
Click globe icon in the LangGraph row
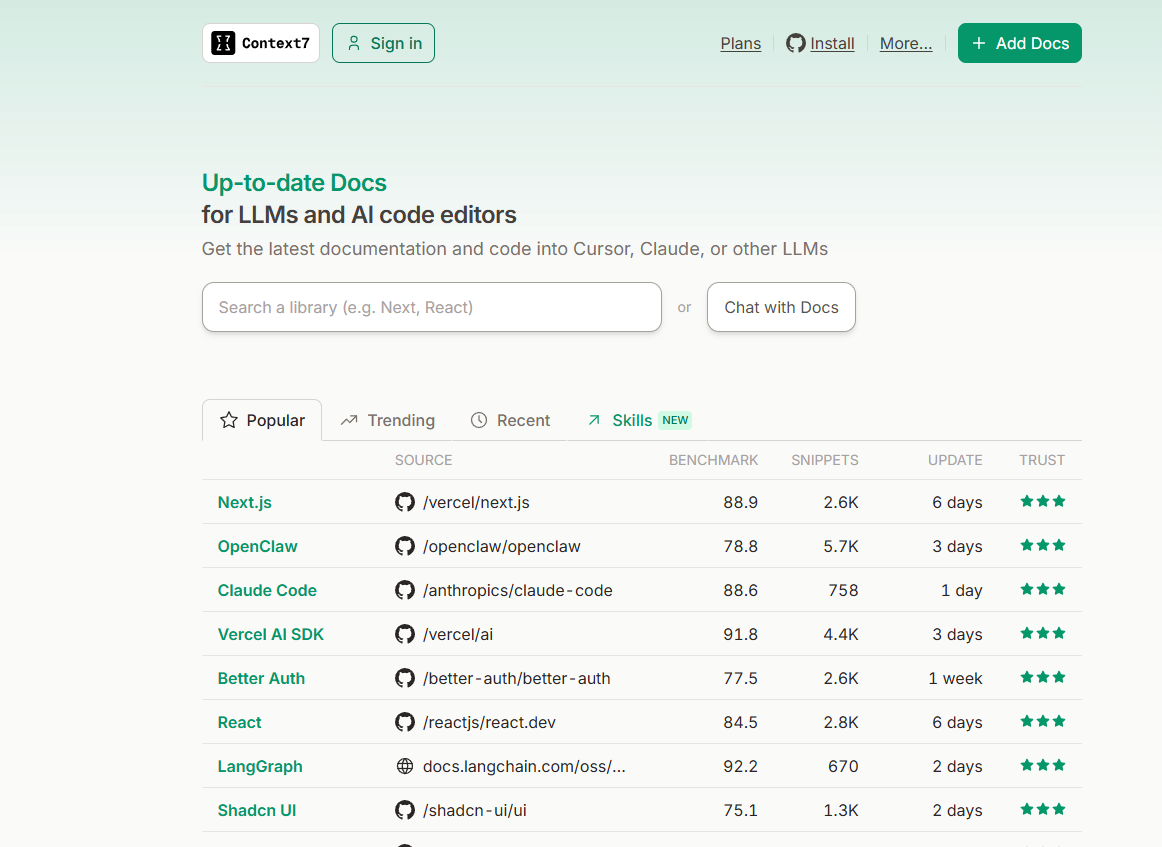pos(405,766)
